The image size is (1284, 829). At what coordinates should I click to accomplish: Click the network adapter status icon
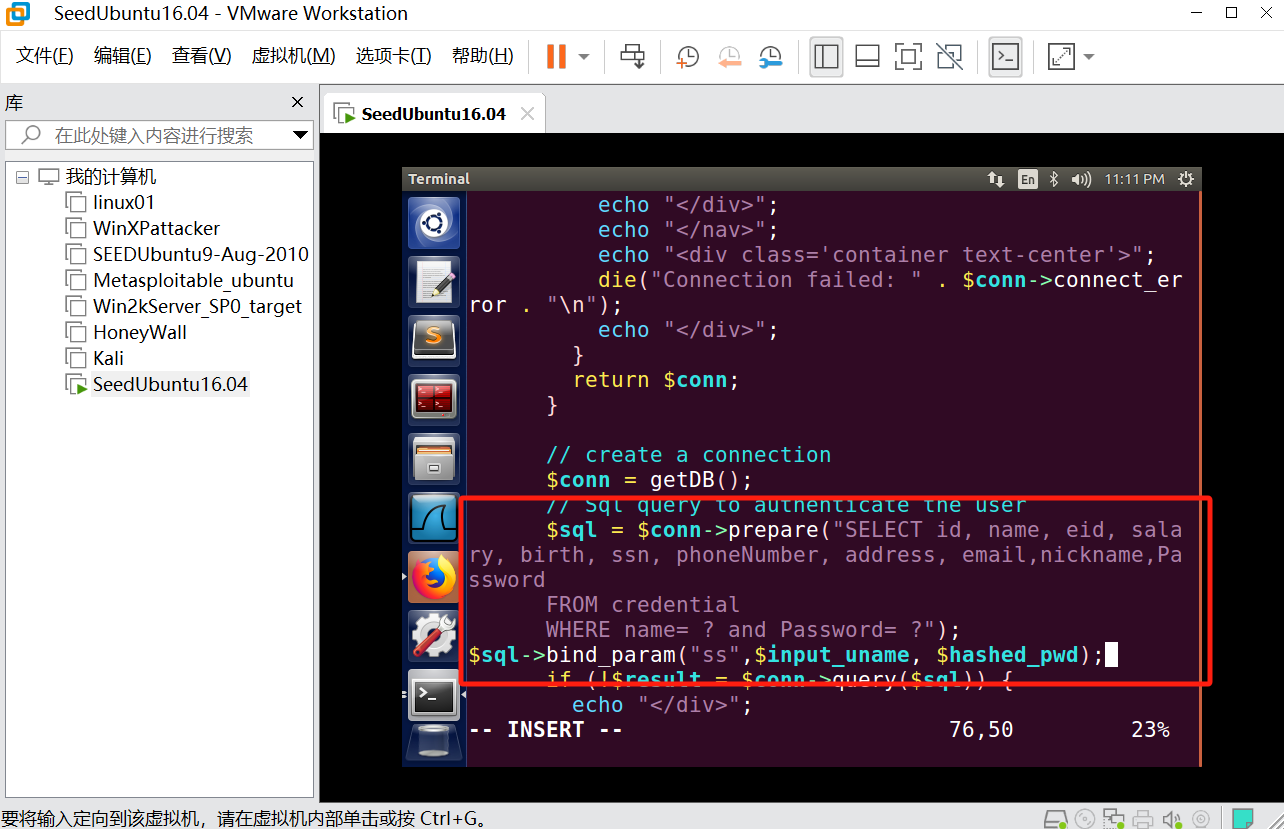1114,818
